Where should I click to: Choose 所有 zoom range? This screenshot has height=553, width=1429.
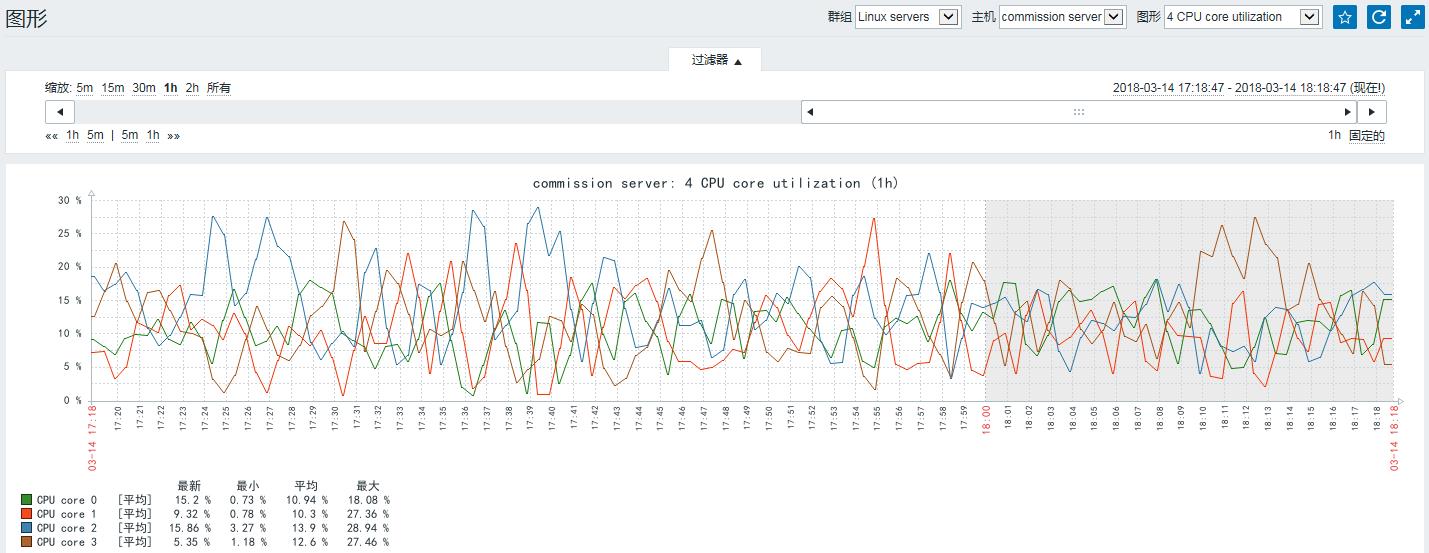click(219, 88)
